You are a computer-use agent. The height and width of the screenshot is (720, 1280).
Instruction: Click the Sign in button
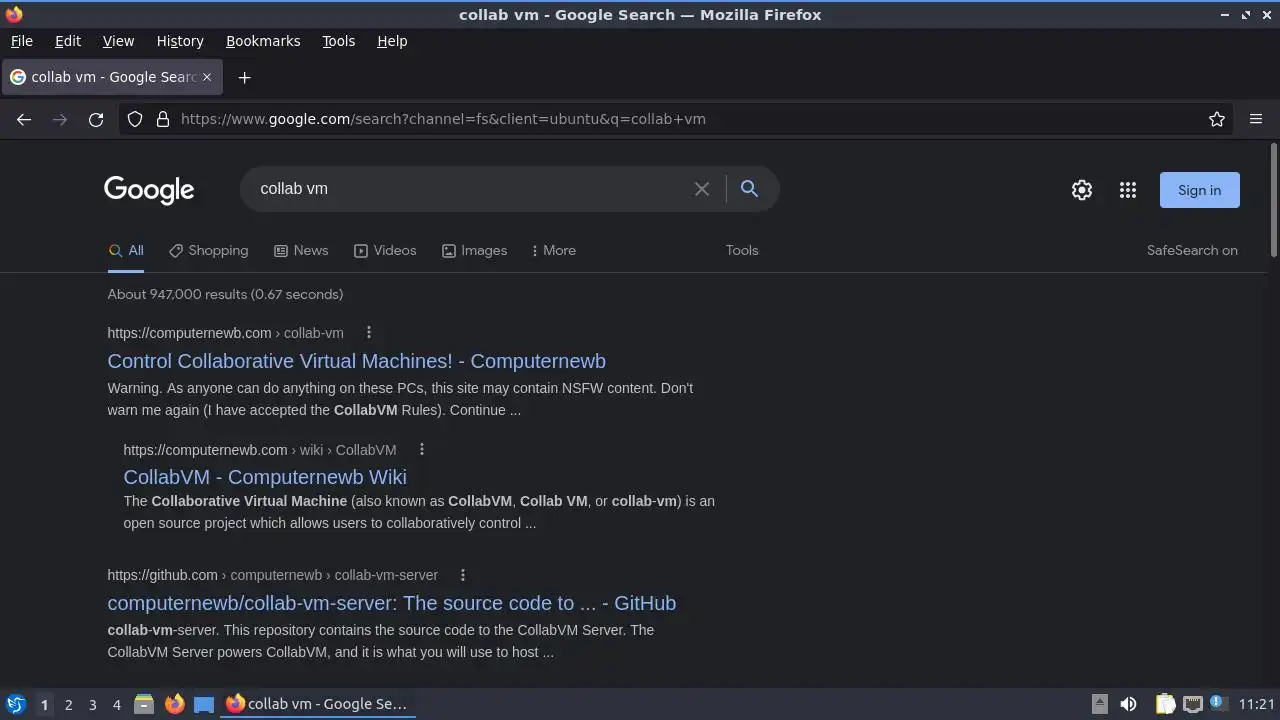point(1199,190)
